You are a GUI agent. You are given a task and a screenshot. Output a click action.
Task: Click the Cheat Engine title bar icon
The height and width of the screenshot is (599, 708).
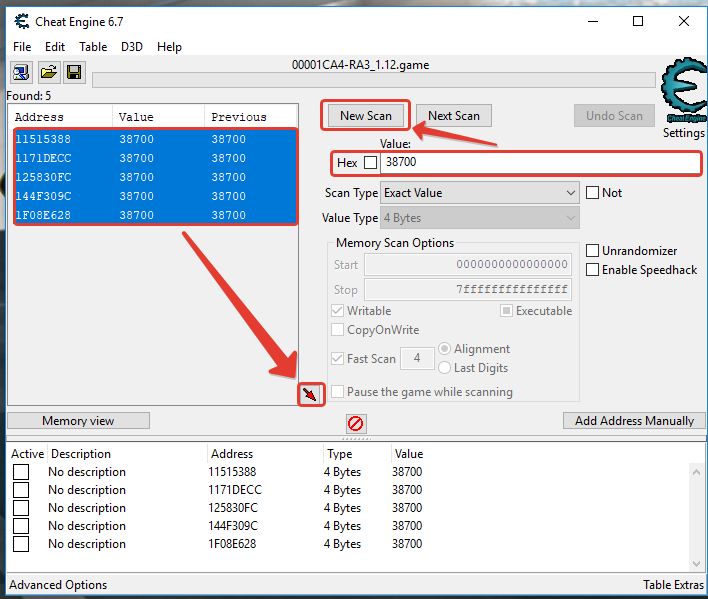click(20, 21)
